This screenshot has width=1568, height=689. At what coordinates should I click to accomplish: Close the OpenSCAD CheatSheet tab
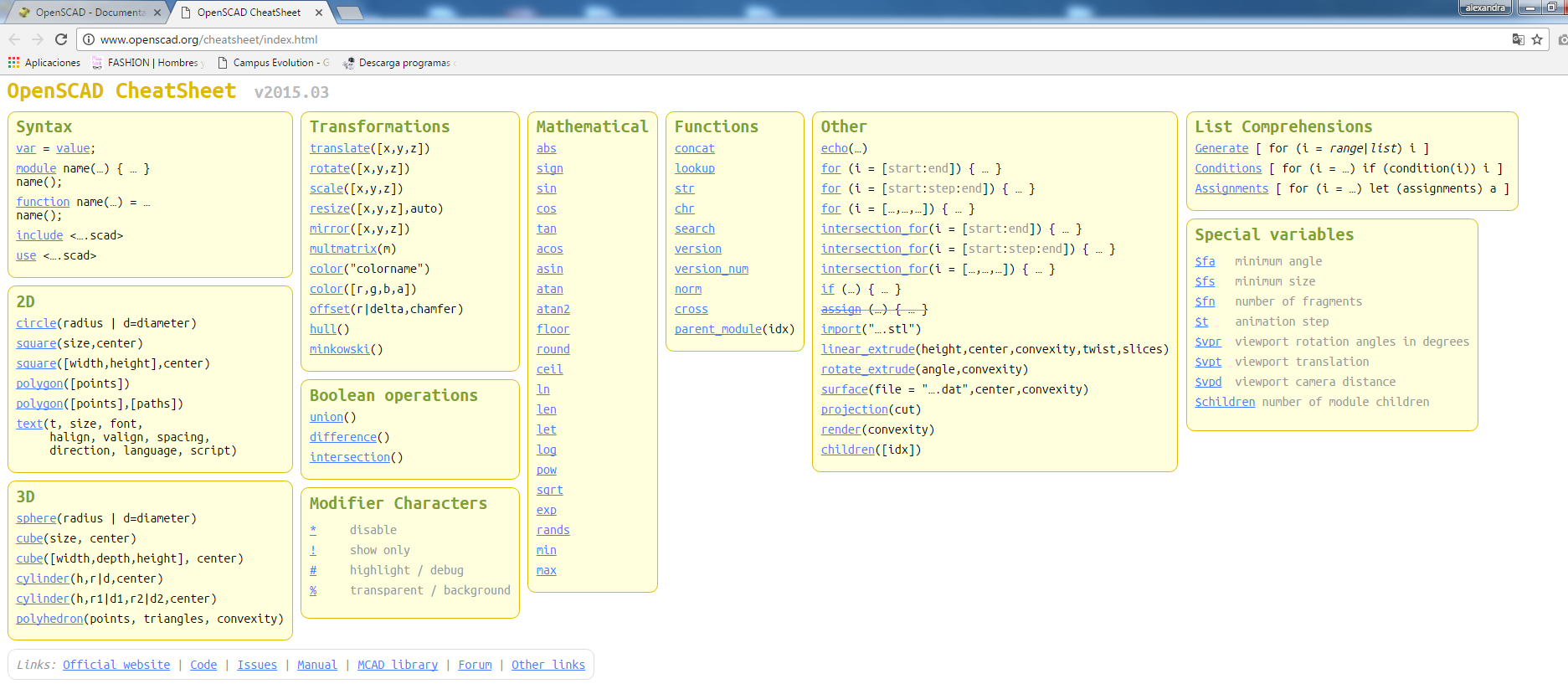[319, 13]
